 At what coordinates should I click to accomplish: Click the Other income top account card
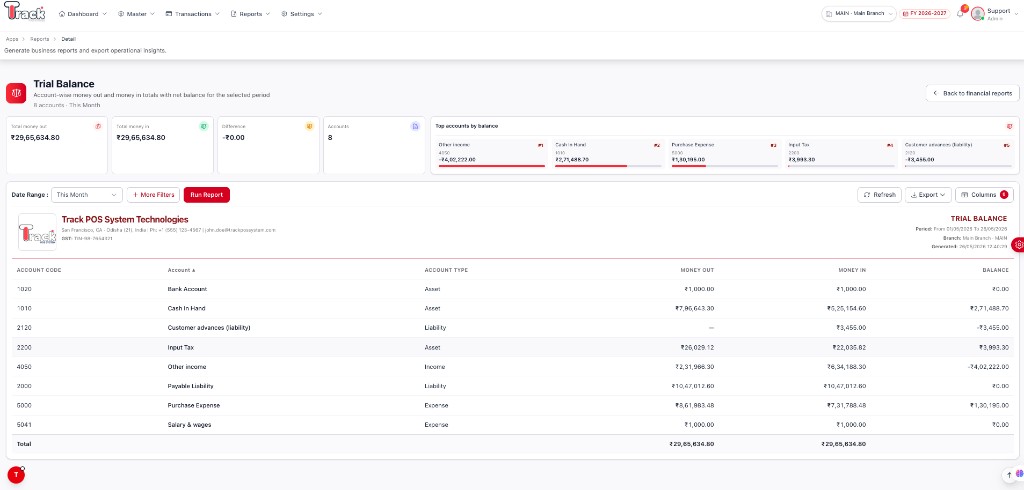[491, 154]
